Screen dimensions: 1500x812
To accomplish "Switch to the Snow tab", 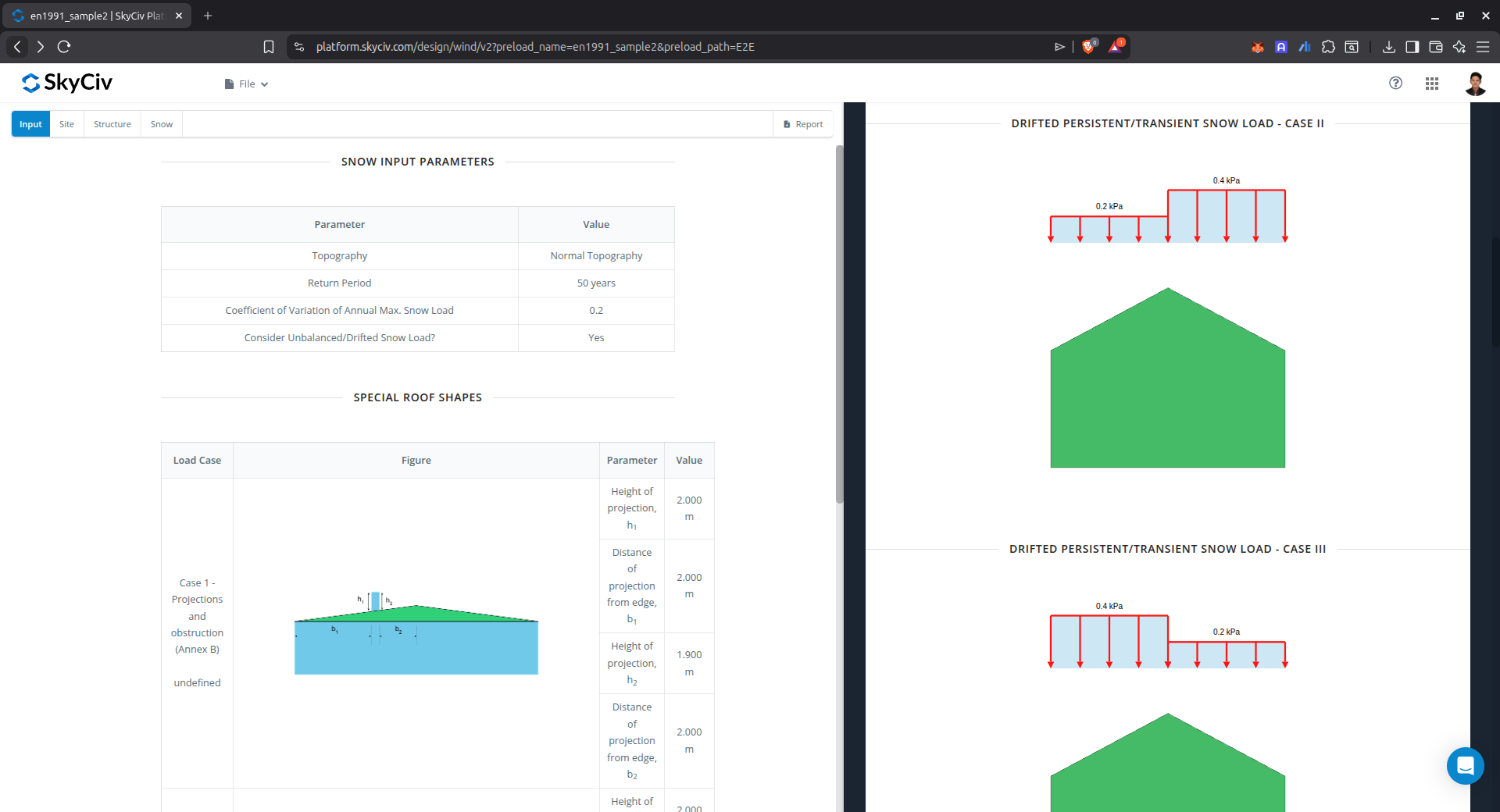I will [x=162, y=124].
